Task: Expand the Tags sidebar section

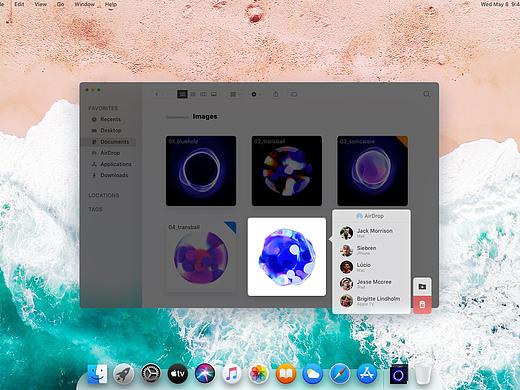Action: point(95,209)
